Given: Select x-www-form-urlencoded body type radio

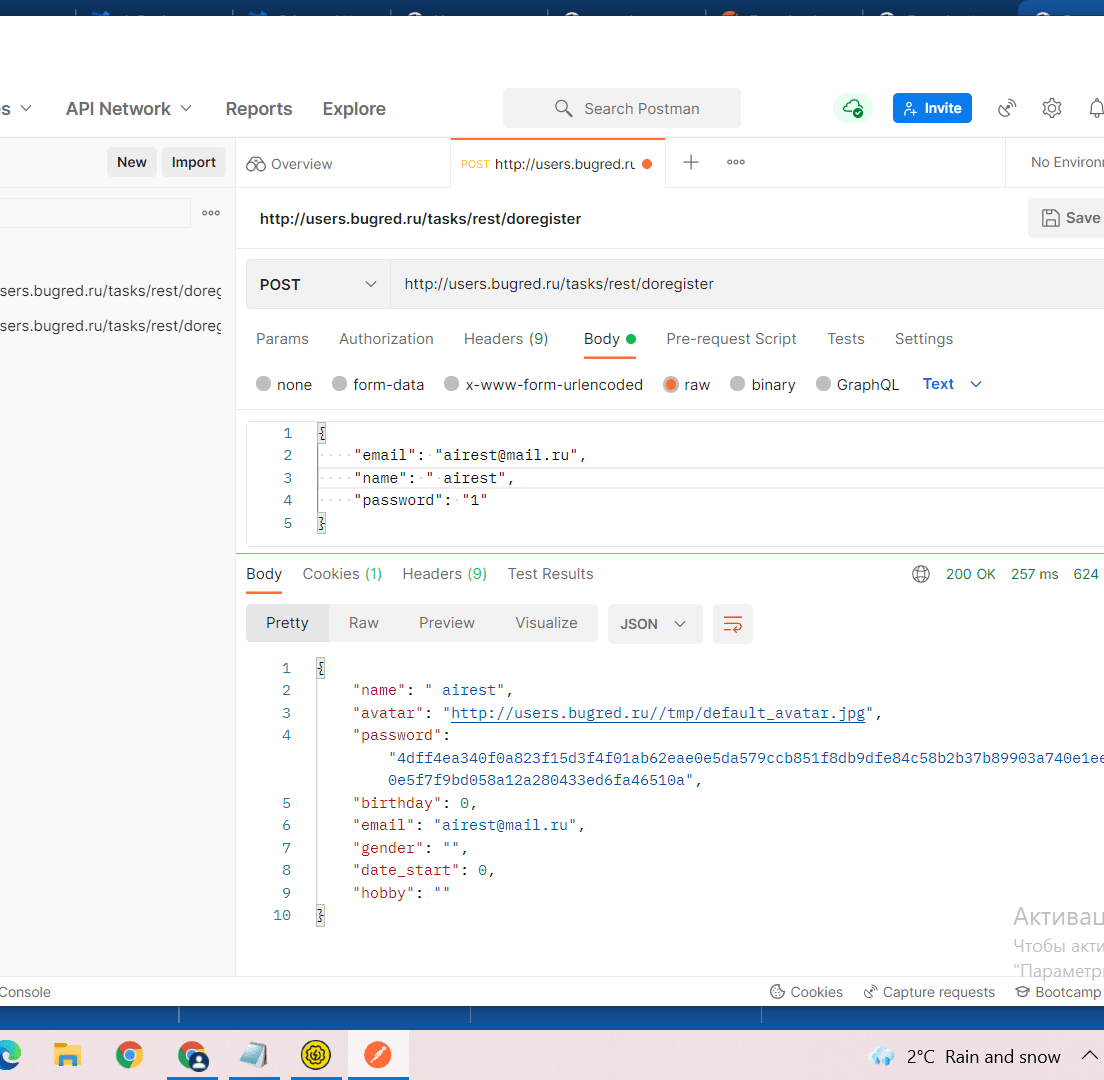Looking at the screenshot, I should pyautogui.click(x=451, y=384).
